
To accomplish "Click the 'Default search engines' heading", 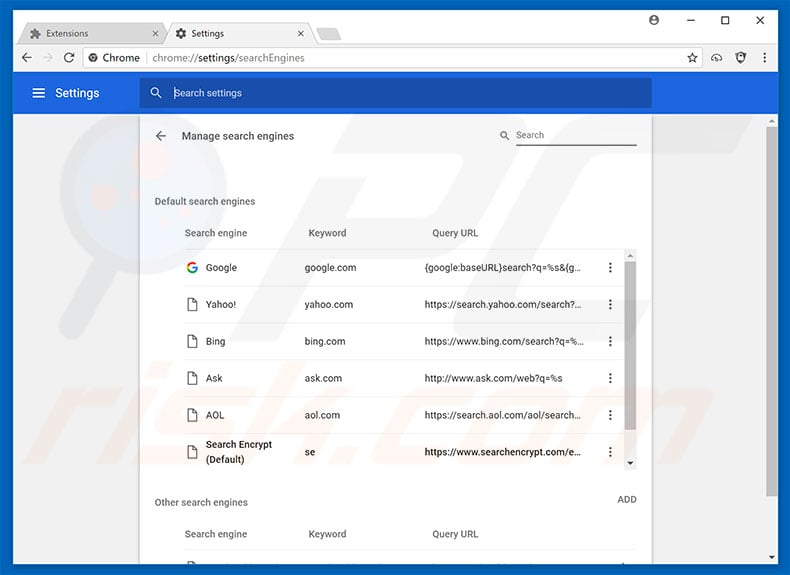I will [205, 201].
